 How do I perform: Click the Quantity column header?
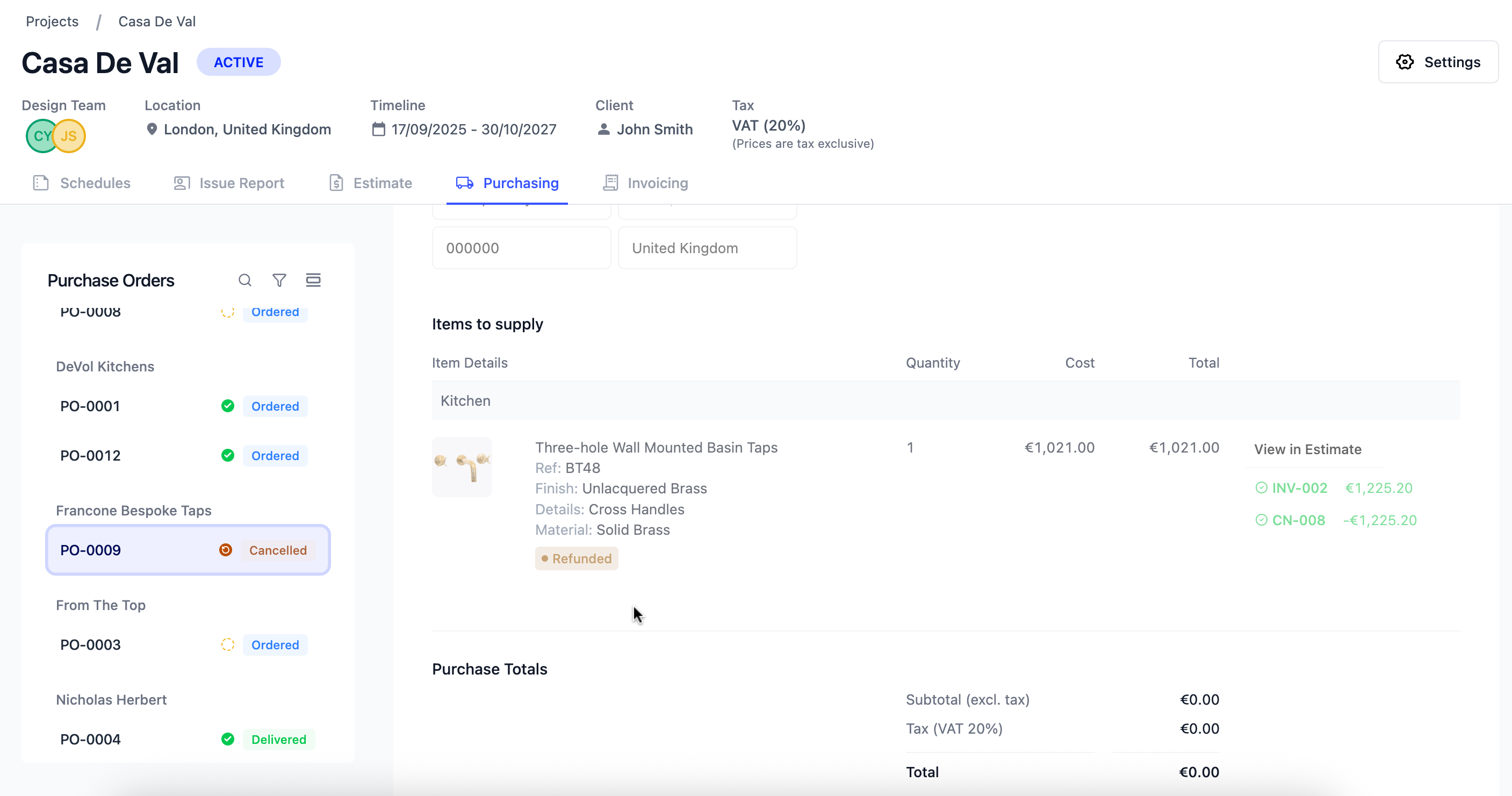click(933, 363)
